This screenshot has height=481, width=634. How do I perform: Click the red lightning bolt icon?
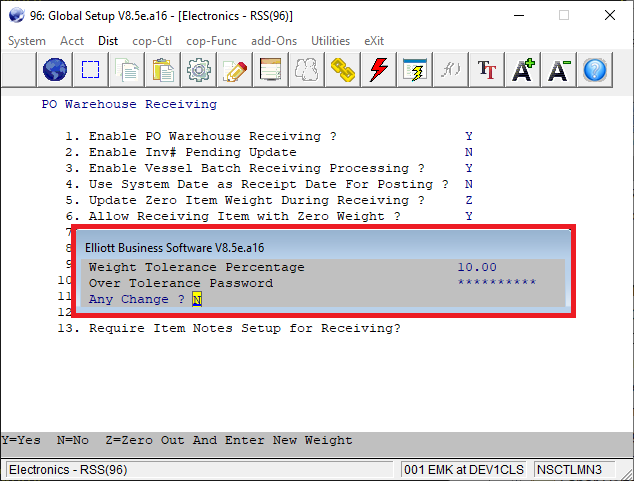pyautogui.click(x=378, y=70)
